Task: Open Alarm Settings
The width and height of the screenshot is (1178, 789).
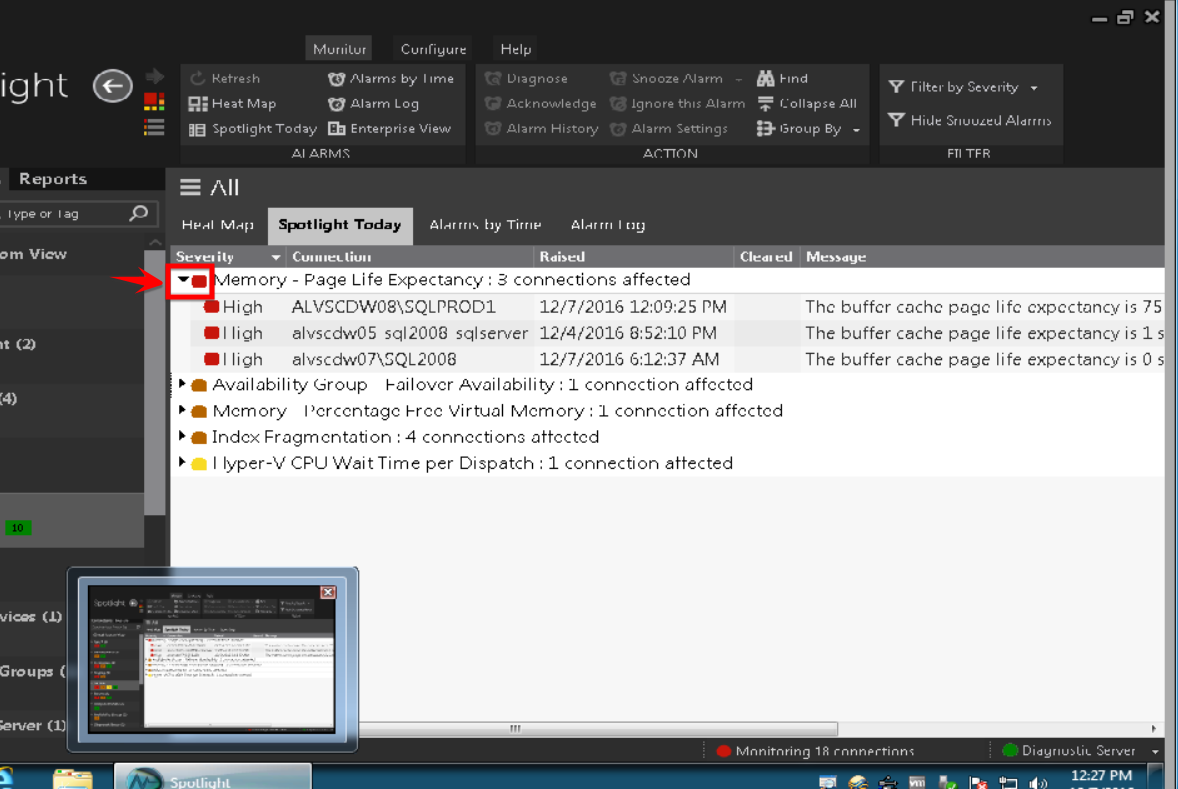Action: tap(669, 129)
